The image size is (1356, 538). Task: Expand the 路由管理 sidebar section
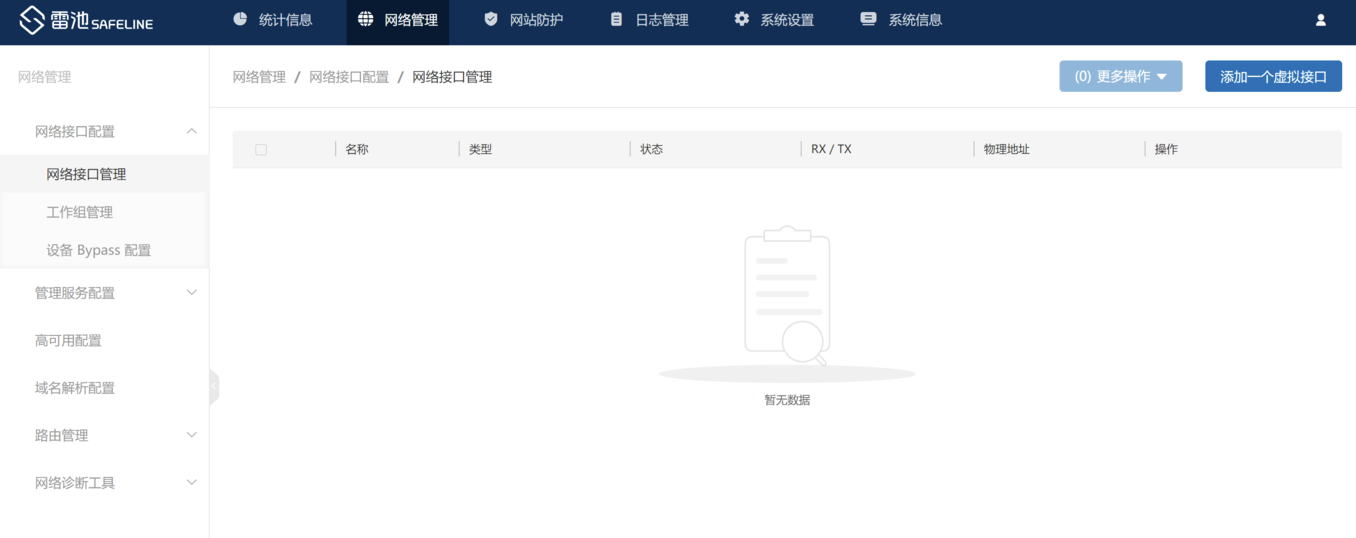click(191, 435)
